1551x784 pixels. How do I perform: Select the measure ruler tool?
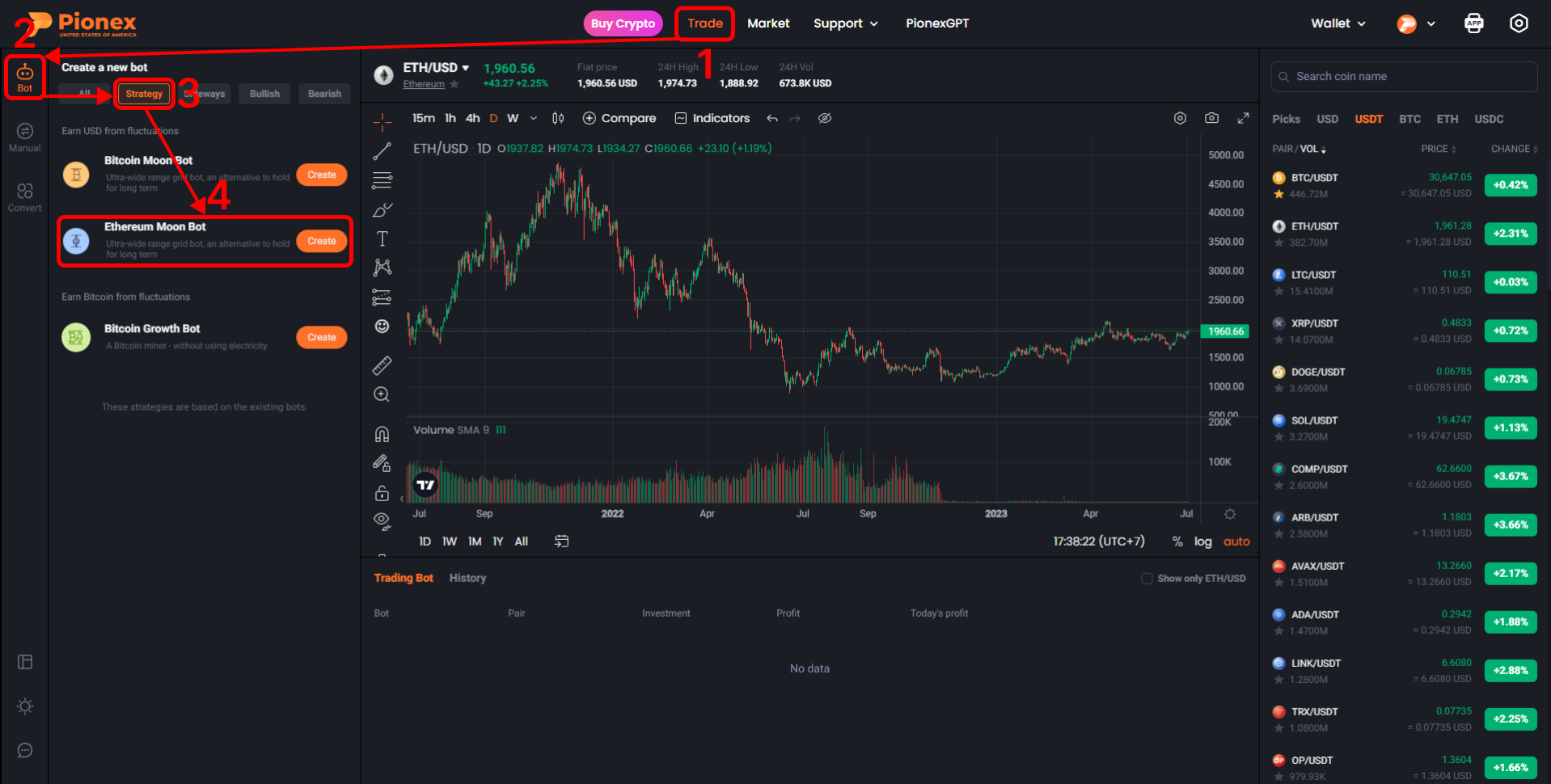pos(382,365)
